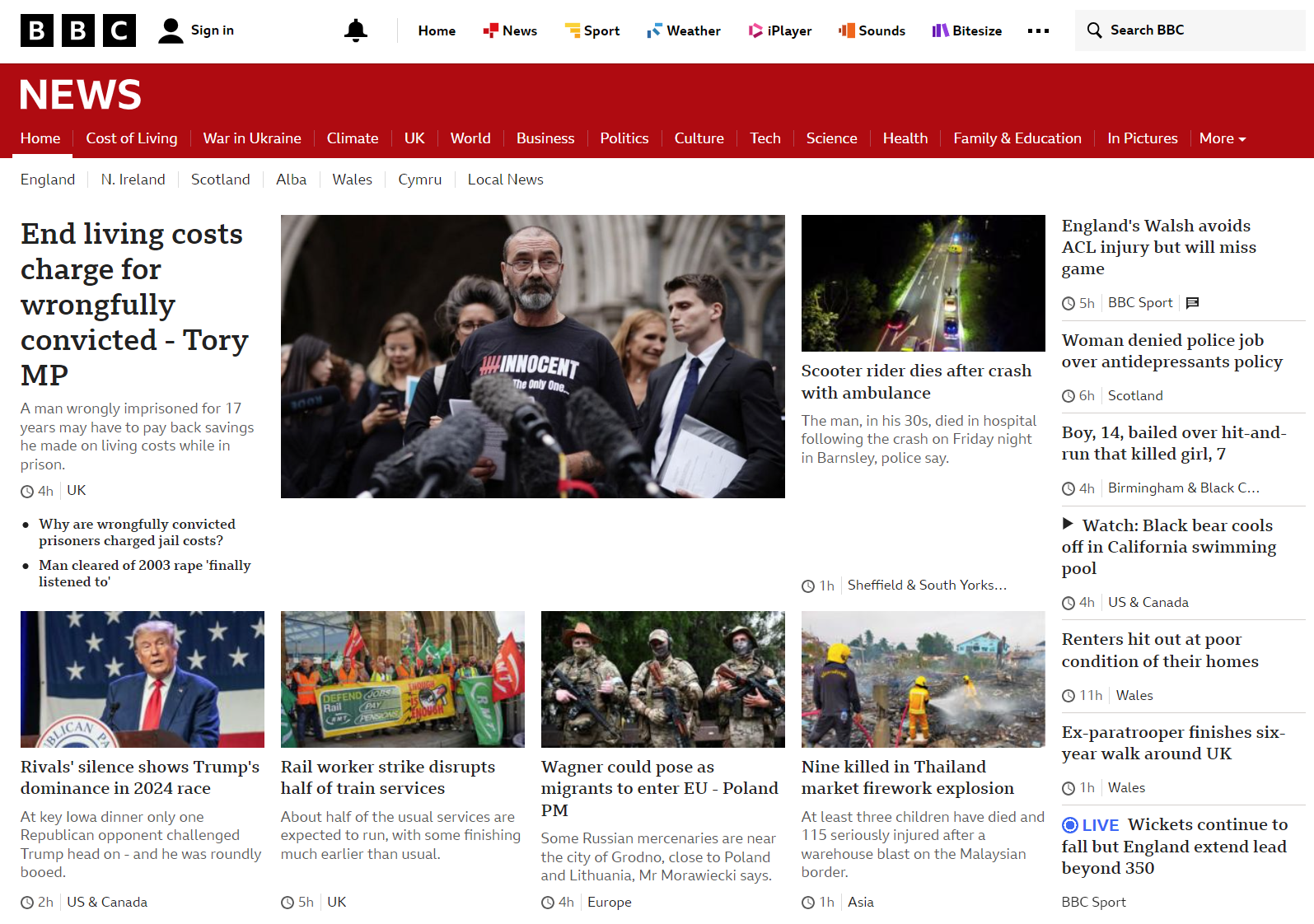Open the Trump podium photo thumbnail
The height and width of the screenshot is (924, 1314).
[143, 679]
